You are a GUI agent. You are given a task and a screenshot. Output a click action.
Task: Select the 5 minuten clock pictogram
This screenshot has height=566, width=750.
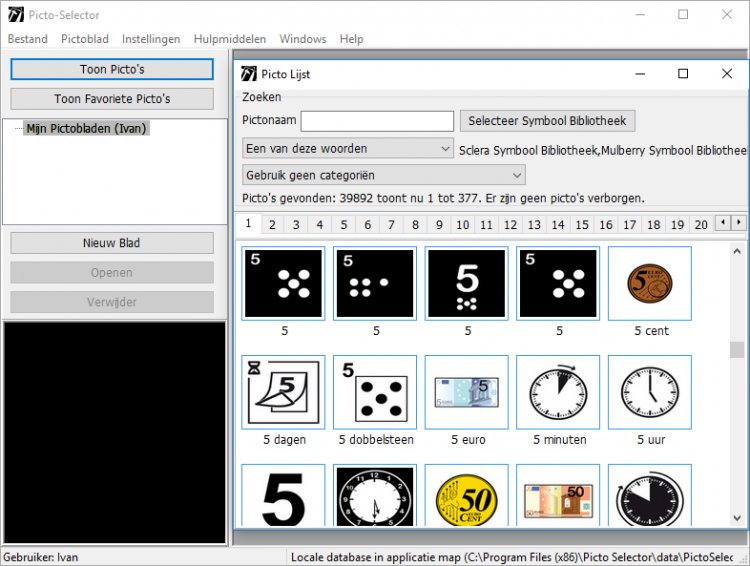[558, 392]
